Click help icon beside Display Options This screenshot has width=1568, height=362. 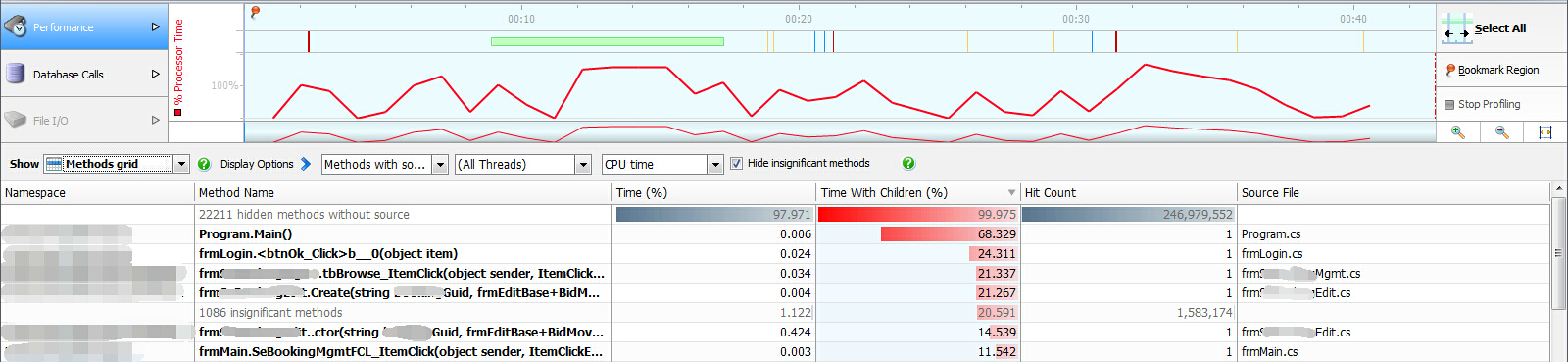[x=204, y=164]
